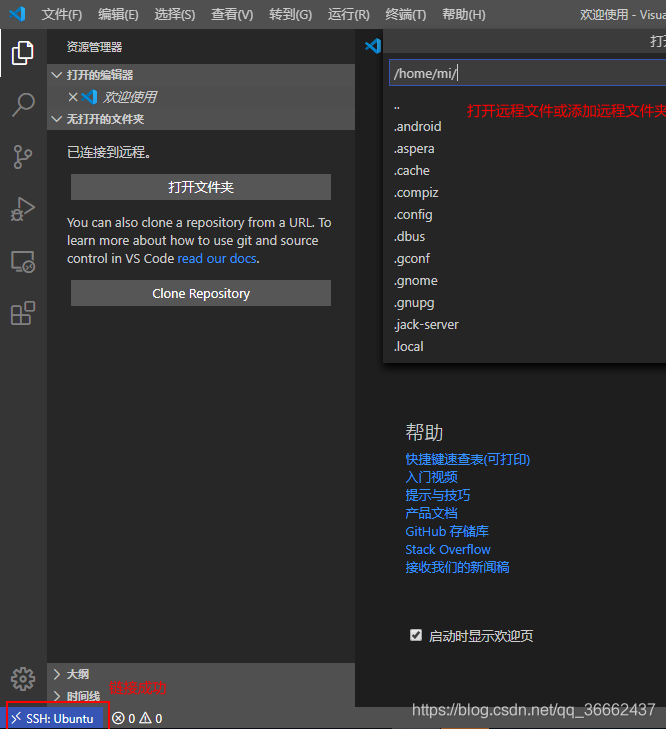Select the .jack-server folder entry
The width and height of the screenshot is (666, 729).
525,325
